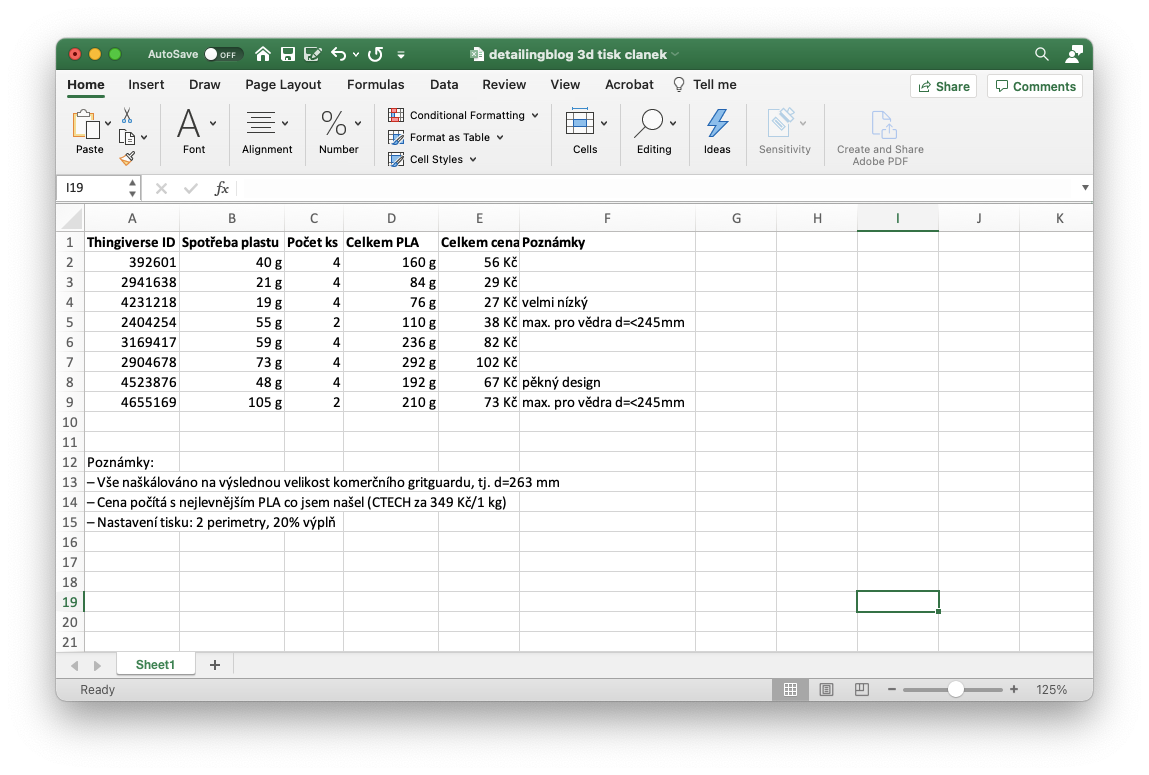Open the Ideas lightning bolt tool

(x=717, y=131)
